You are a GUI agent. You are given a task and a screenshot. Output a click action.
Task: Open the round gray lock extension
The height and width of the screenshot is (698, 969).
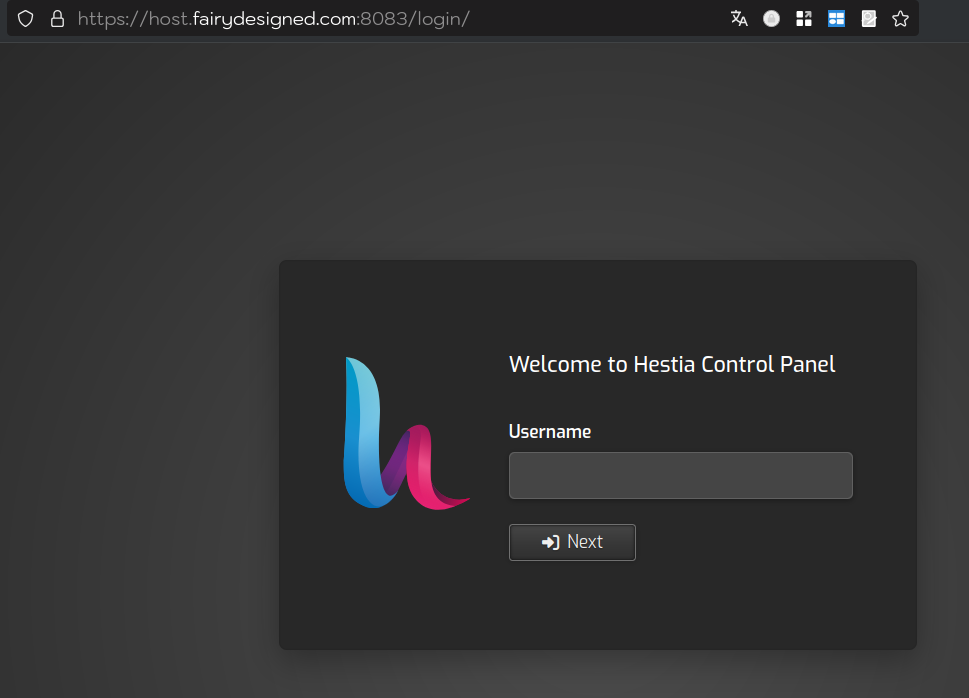(771, 19)
